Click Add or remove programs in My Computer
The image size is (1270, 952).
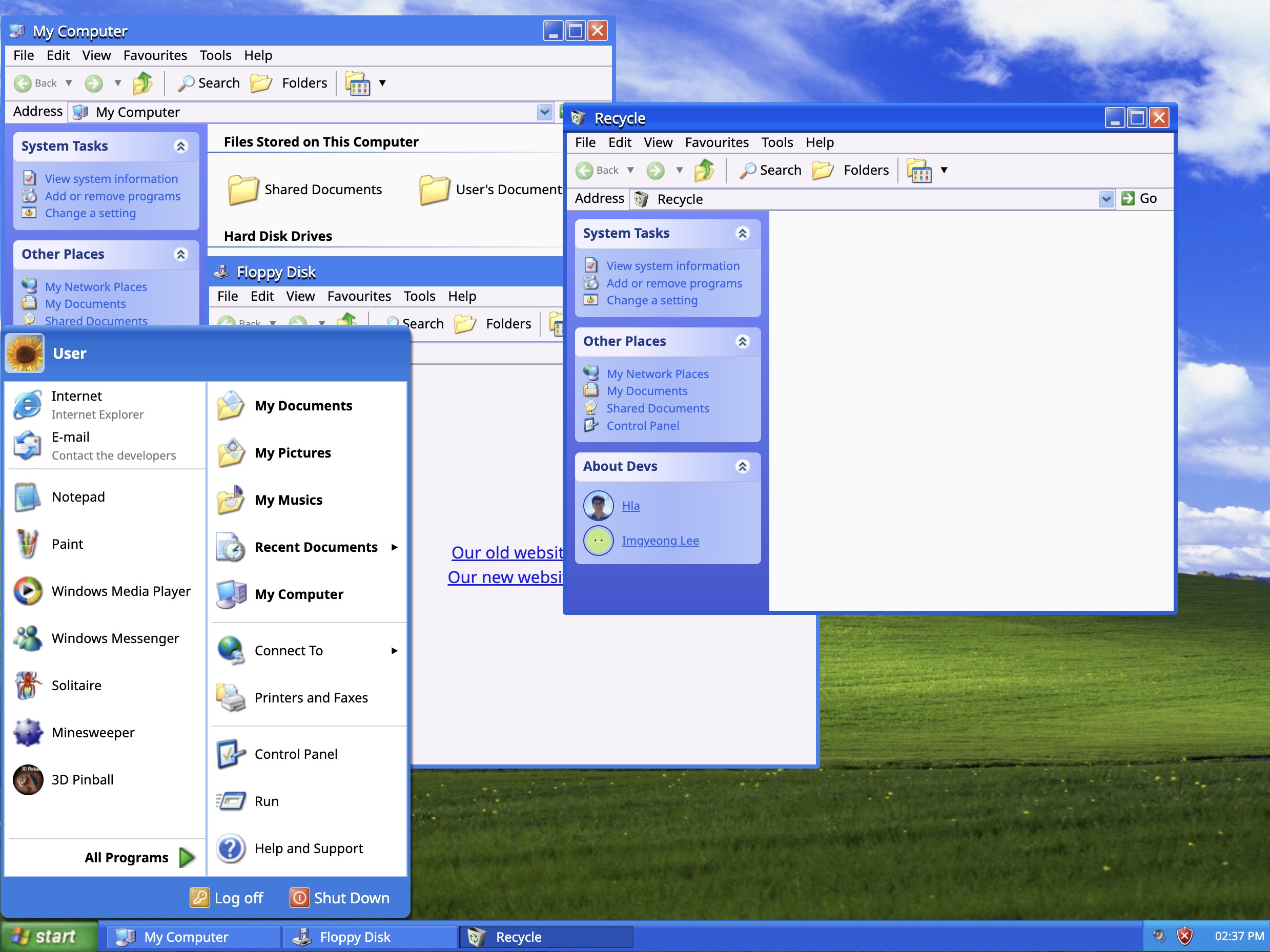point(113,196)
